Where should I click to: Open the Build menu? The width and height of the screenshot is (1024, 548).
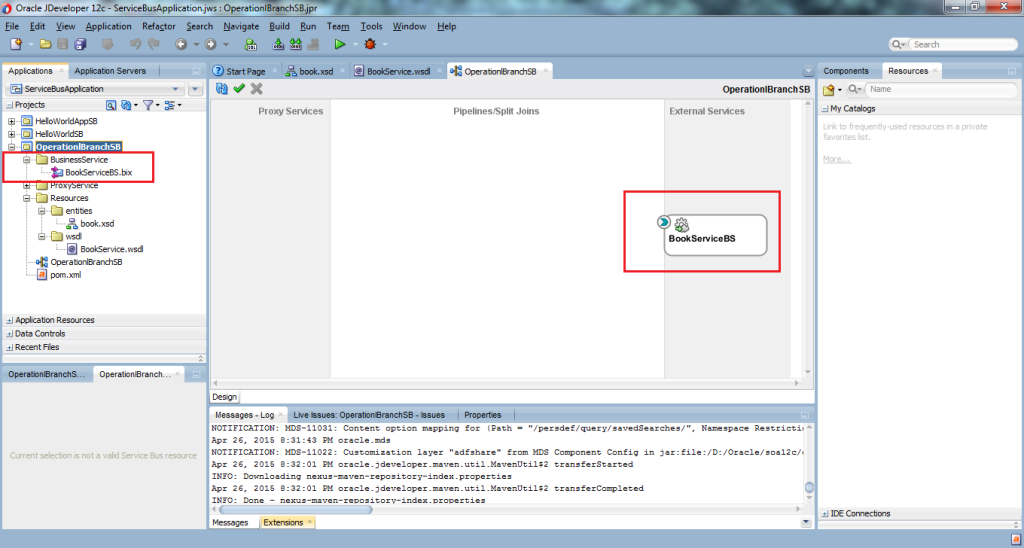(x=280, y=26)
